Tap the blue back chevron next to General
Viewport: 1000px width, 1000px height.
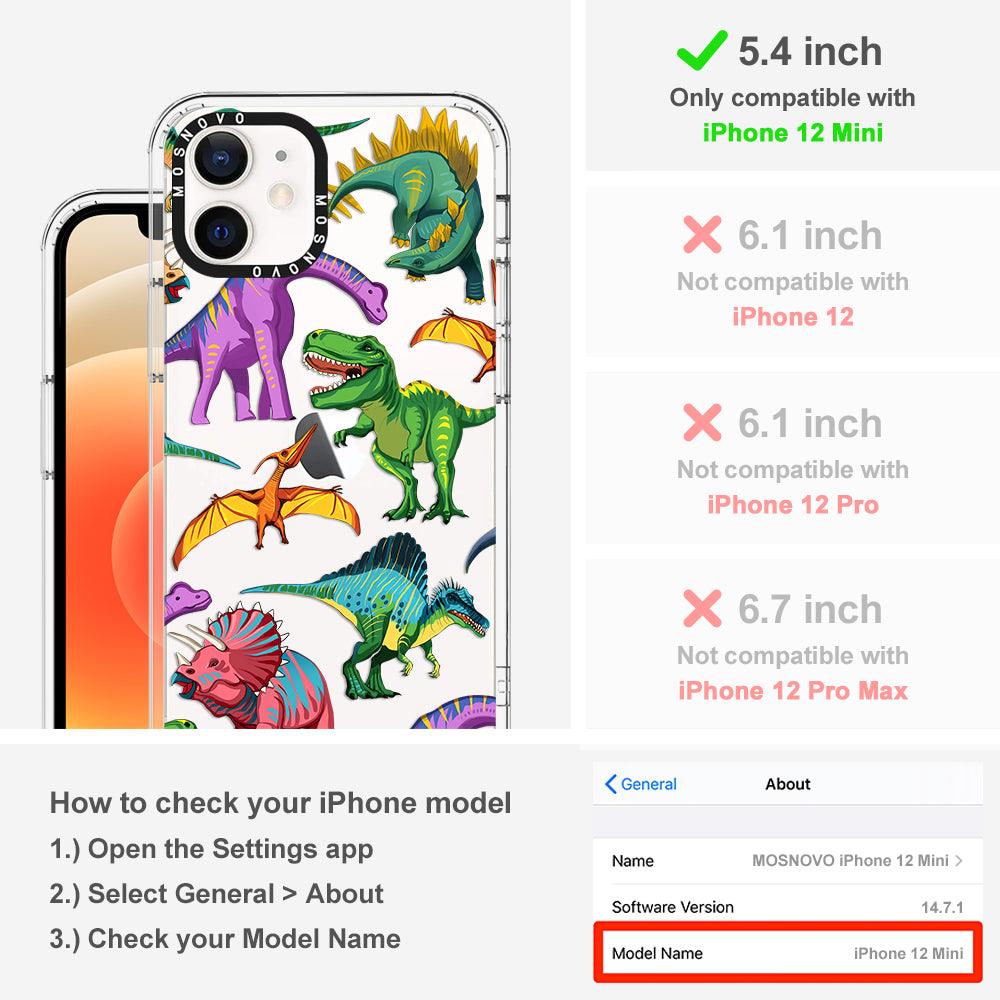[x=610, y=784]
